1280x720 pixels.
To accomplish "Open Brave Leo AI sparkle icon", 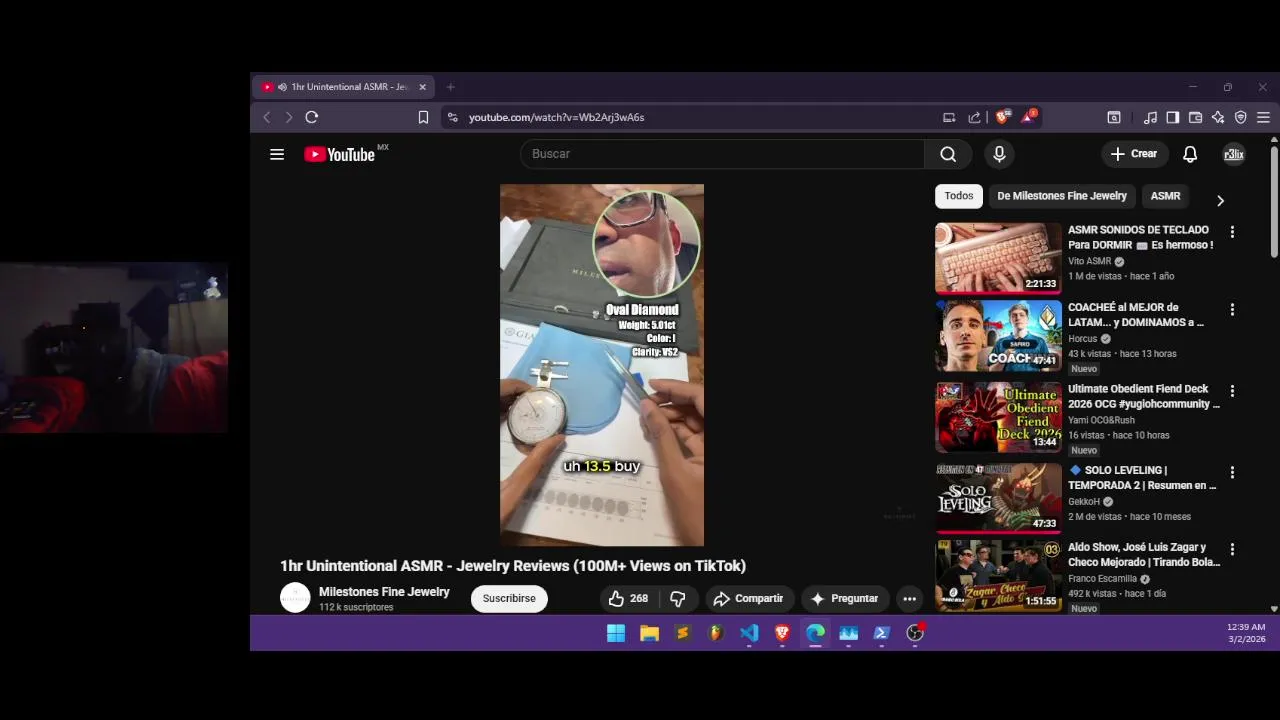I will 1218,117.
